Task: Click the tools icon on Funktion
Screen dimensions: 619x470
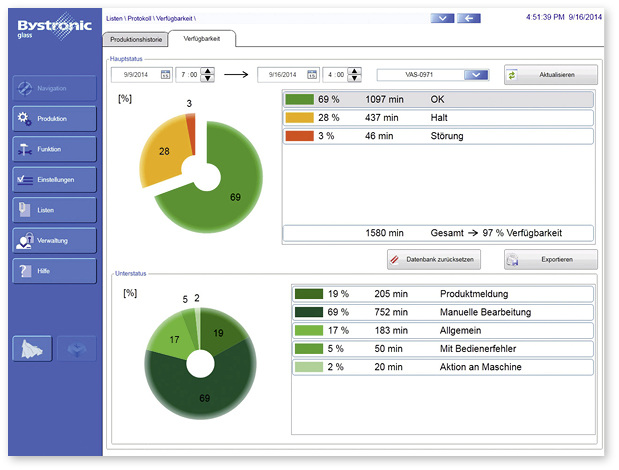Action: [x=24, y=149]
